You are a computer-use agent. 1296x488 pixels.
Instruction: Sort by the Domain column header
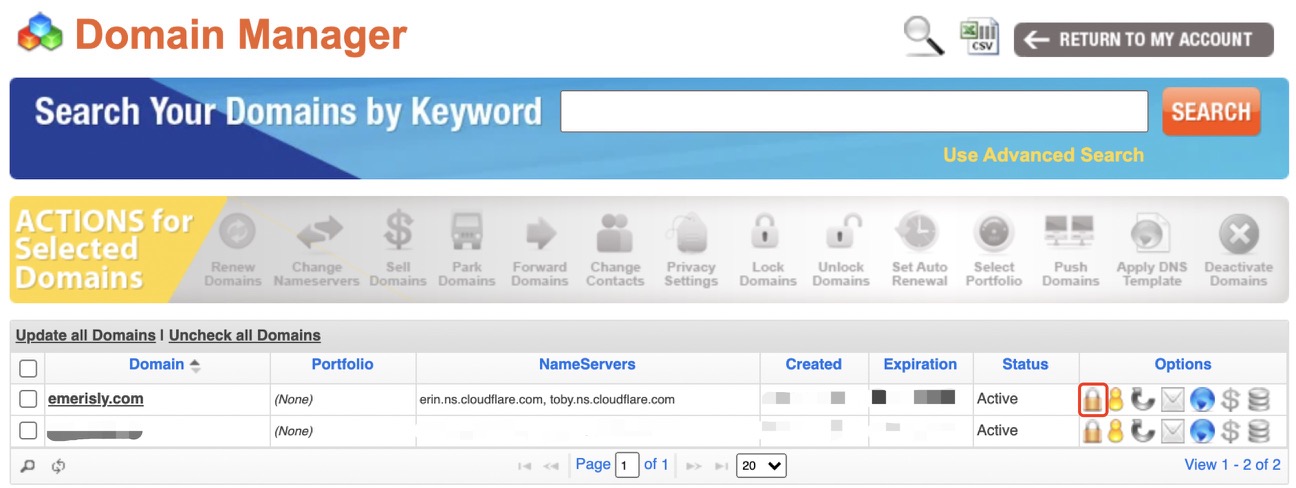(157, 365)
